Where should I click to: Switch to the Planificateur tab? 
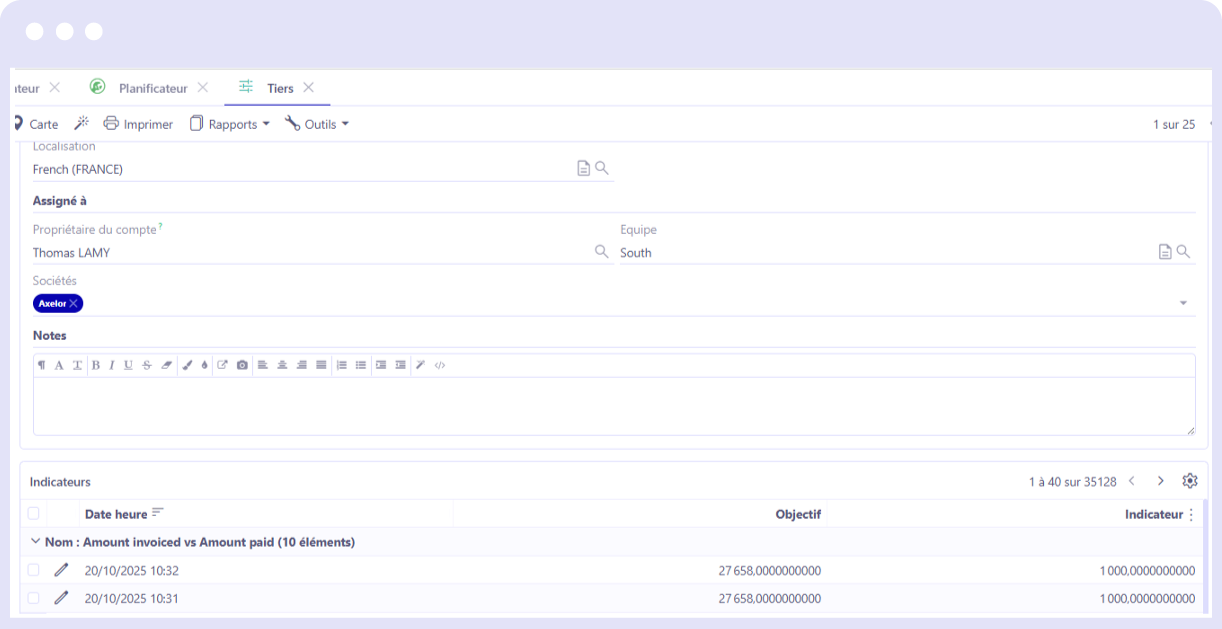point(152,88)
